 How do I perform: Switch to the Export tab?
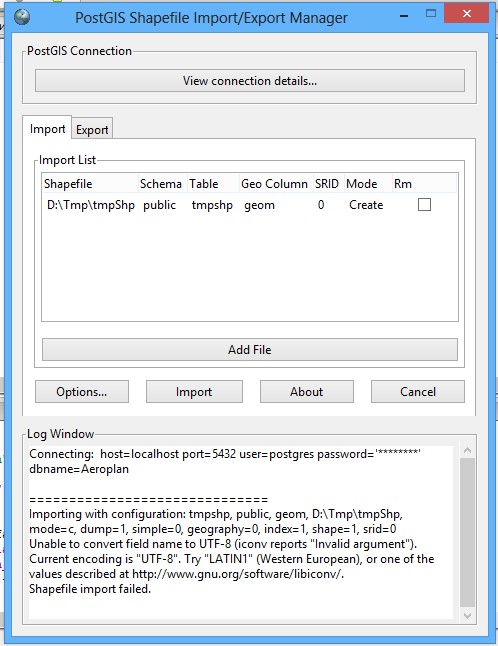point(92,130)
